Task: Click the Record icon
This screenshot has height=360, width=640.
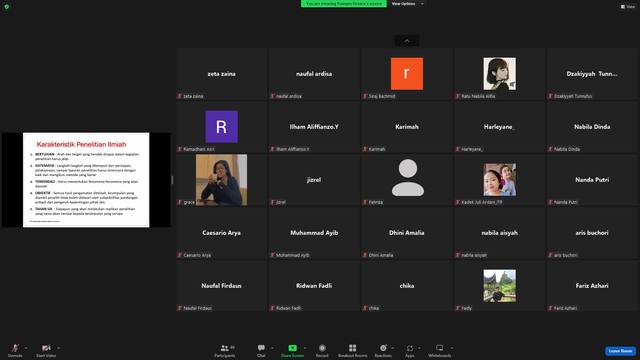Action: [x=322, y=348]
